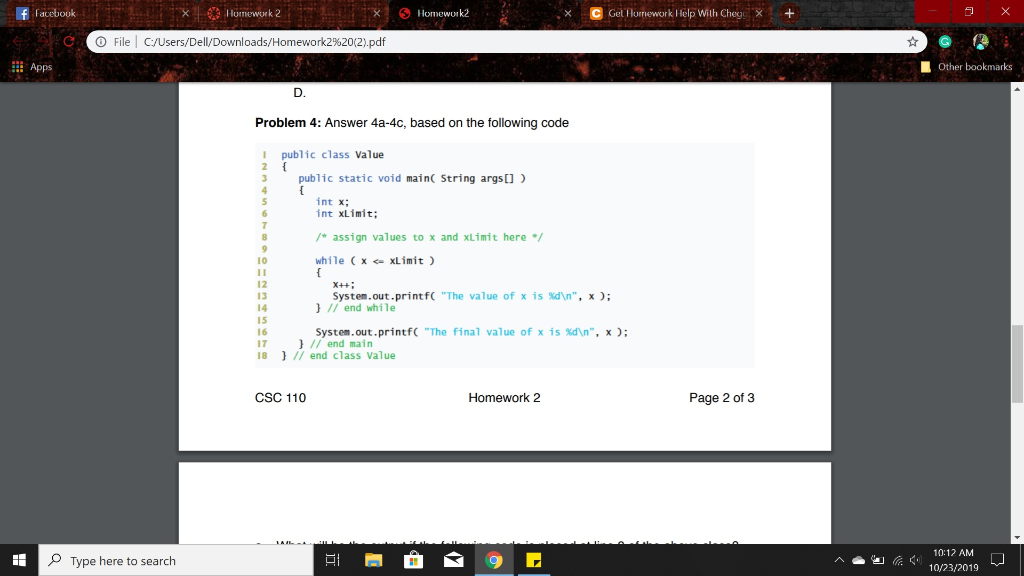Close the Homework2 PDF tab
Image resolution: width=1024 pixels, height=576 pixels.
click(x=568, y=13)
